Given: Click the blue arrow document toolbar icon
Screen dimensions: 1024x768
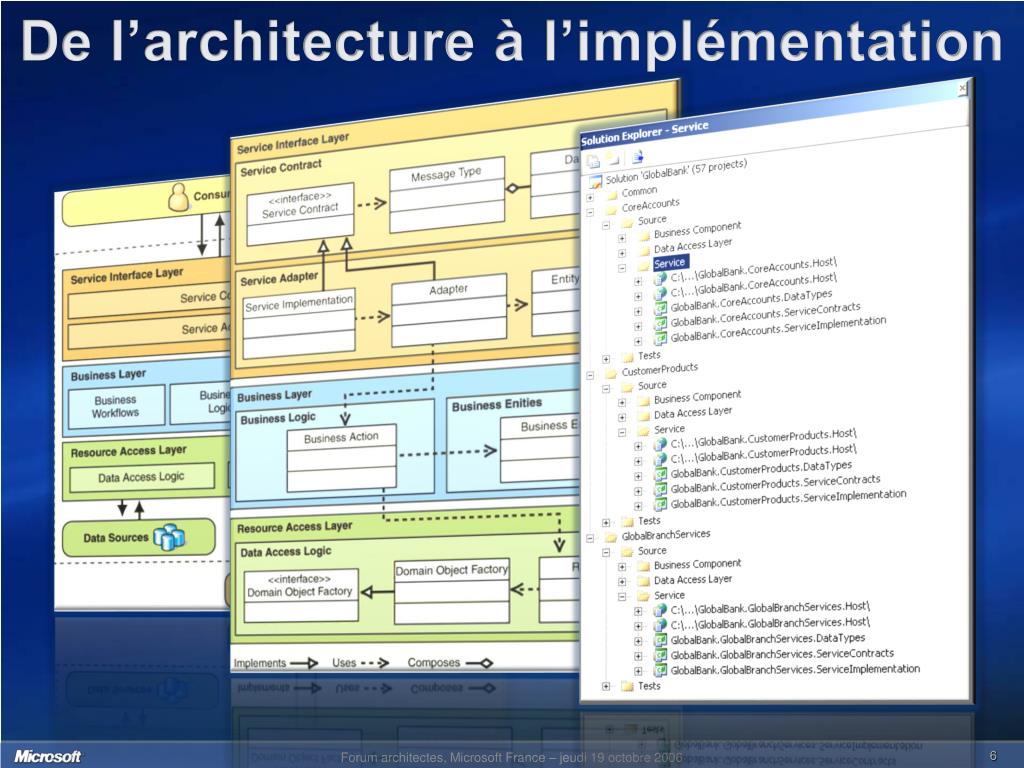Looking at the screenshot, I should tap(637, 156).
